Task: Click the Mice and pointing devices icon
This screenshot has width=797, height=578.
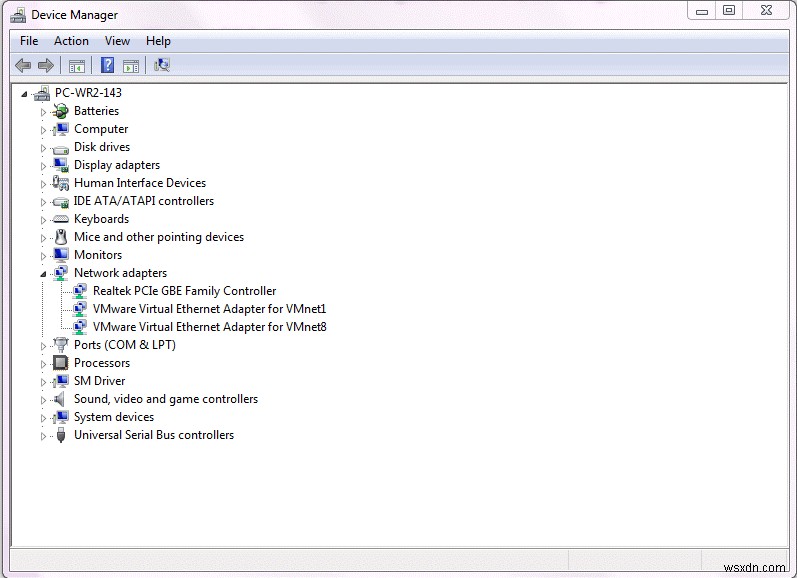Action: point(60,237)
